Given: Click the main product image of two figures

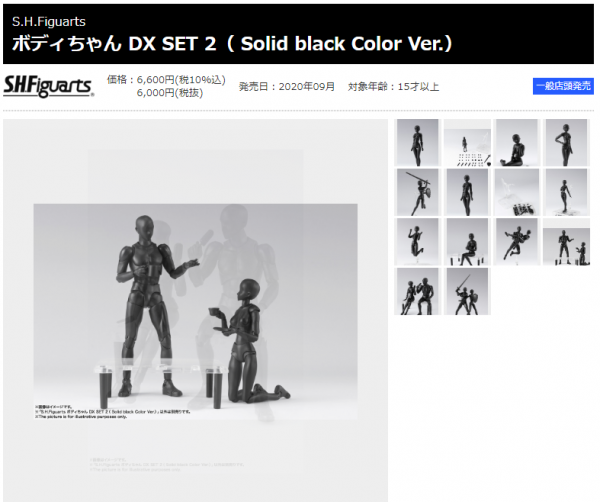Looking at the screenshot, I should coord(196,311).
